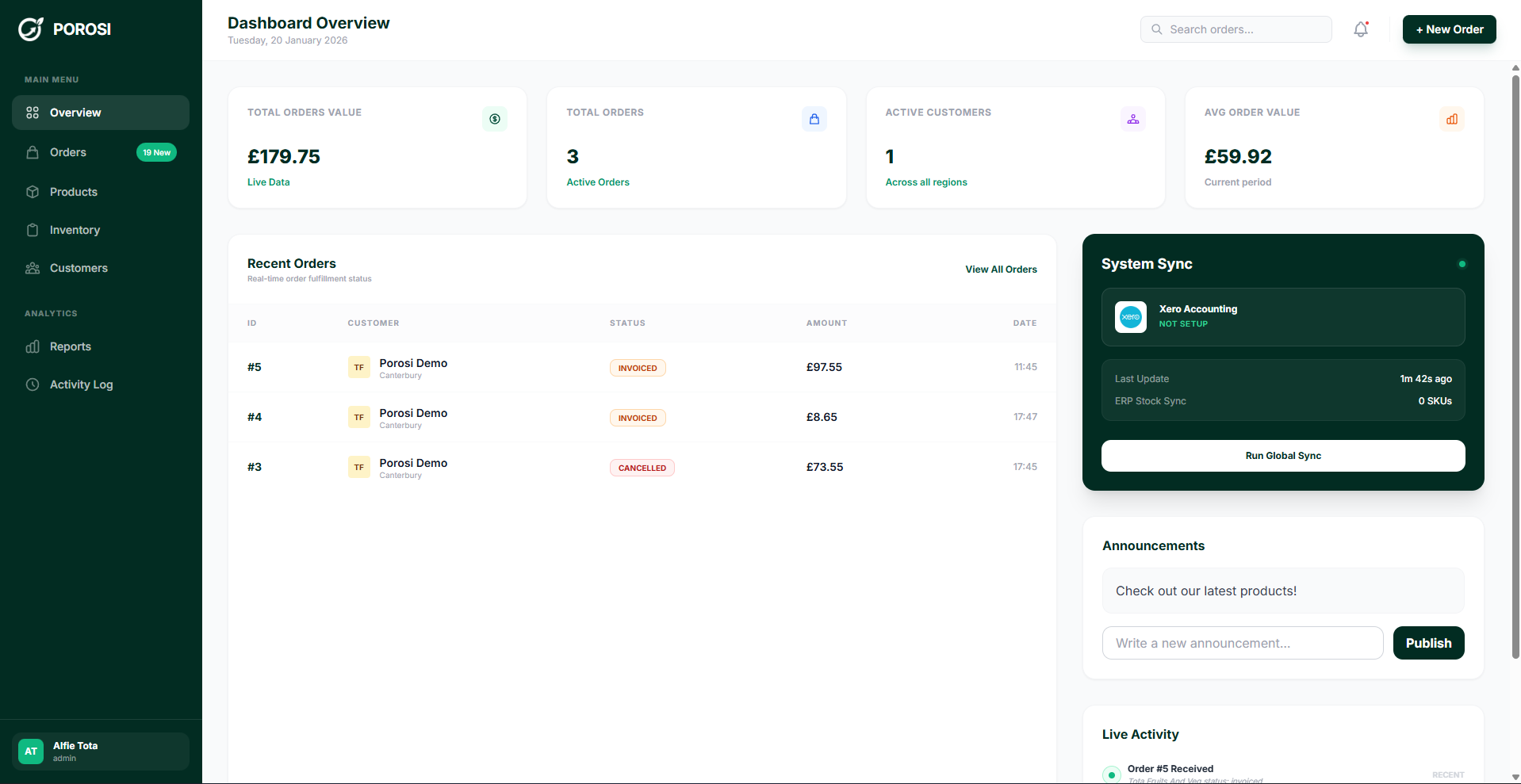The image size is (1521, 784).
Task: Click the Orders bag icon in sidebar
Action: coord(33,152)
